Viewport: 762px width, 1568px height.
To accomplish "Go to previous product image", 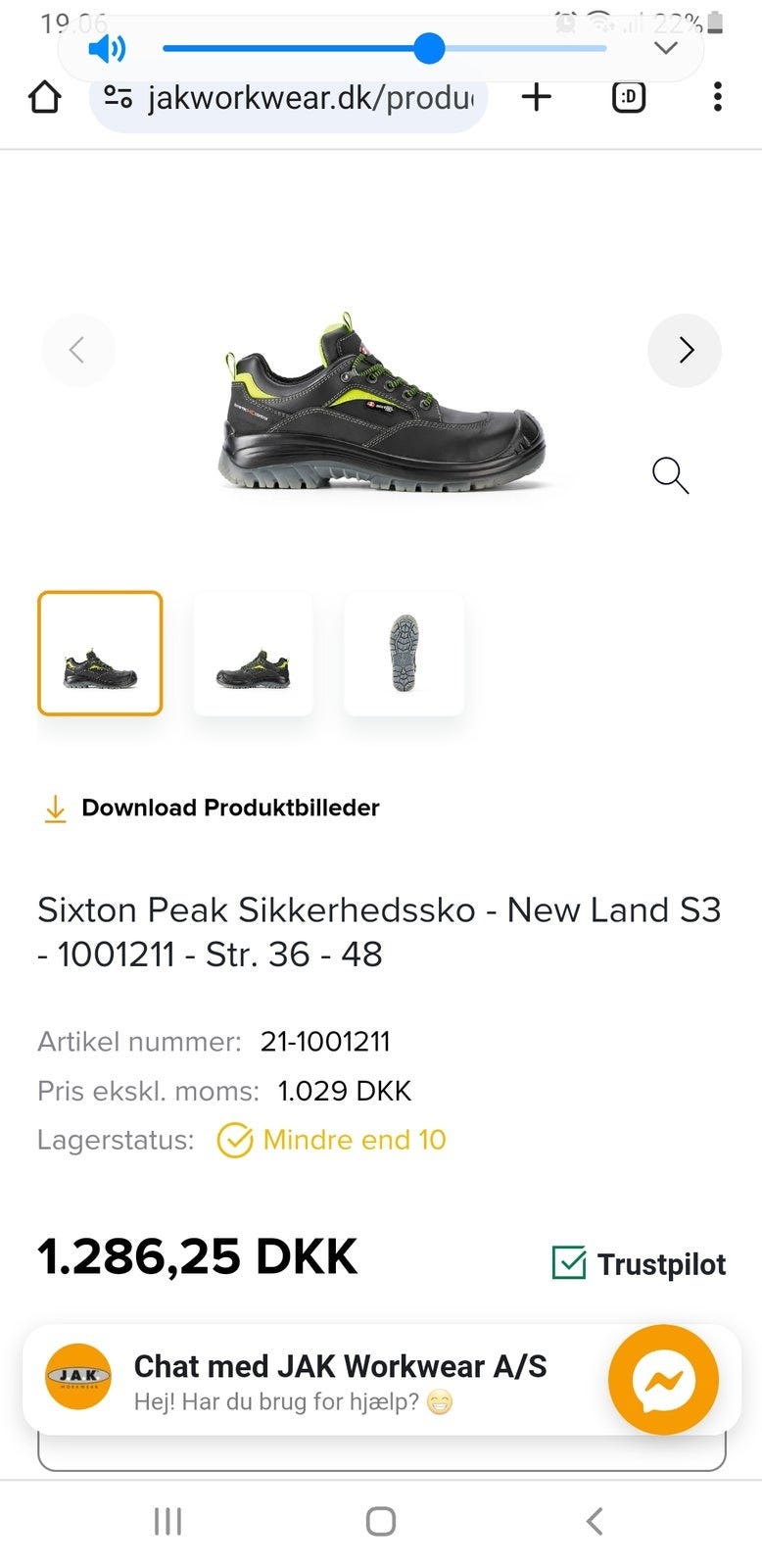I will 77,350.
